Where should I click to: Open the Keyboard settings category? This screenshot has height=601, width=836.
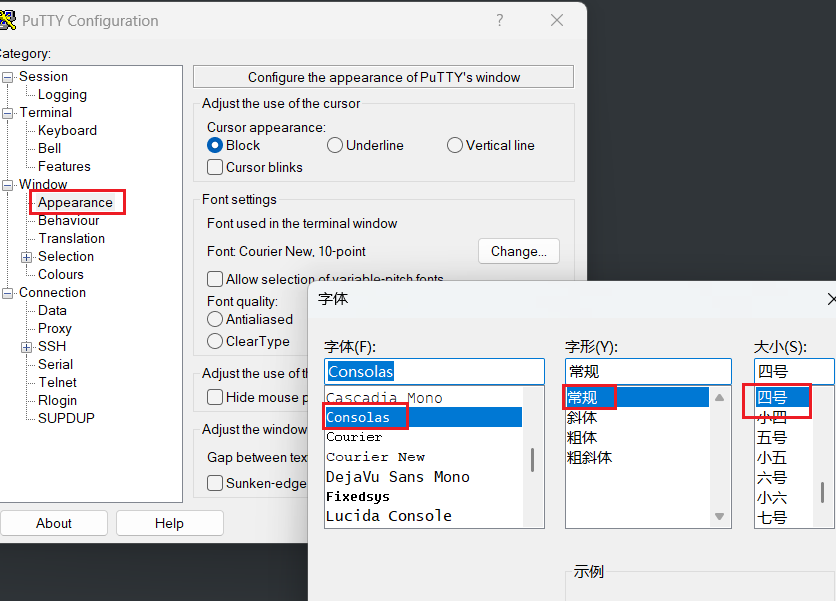(x=67, y=131)
